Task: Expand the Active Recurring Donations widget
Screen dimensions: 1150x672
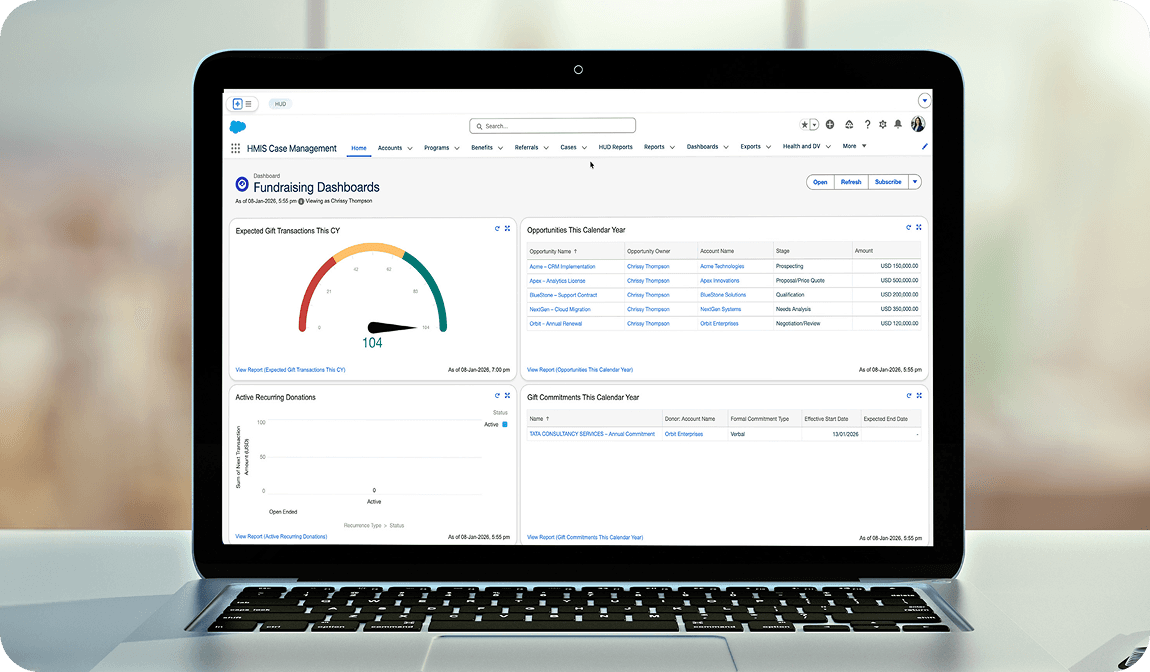Action: click(x=507, y=395)
